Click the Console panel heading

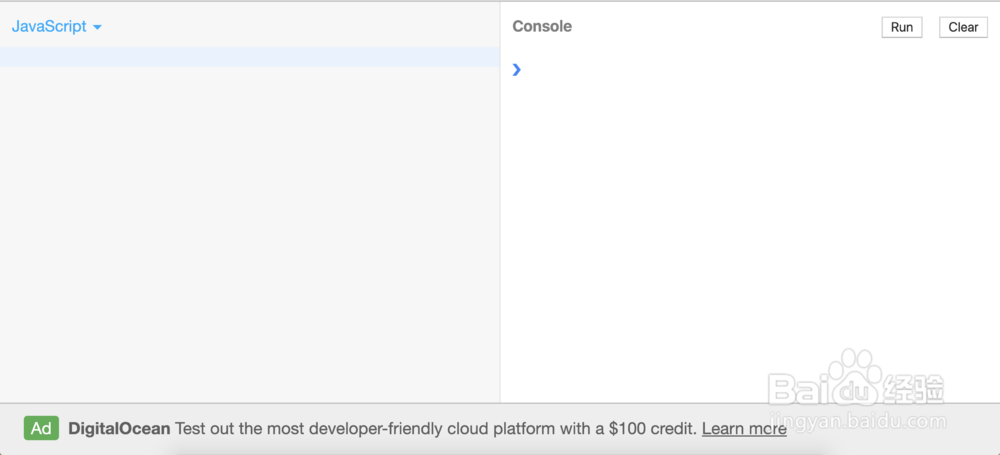tap(542, 27)
